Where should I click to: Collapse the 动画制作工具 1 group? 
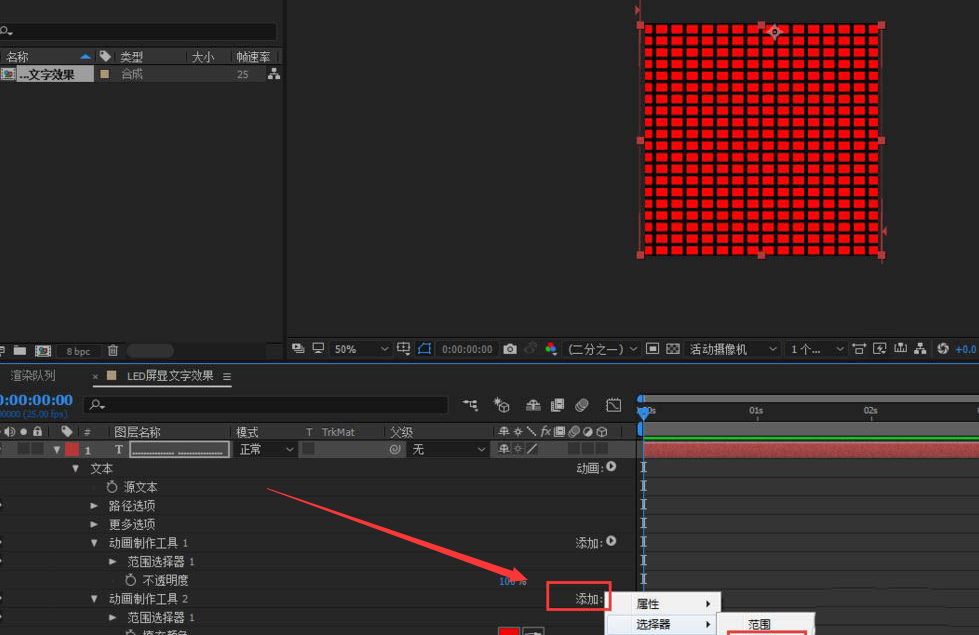click(x=94, y=543)
